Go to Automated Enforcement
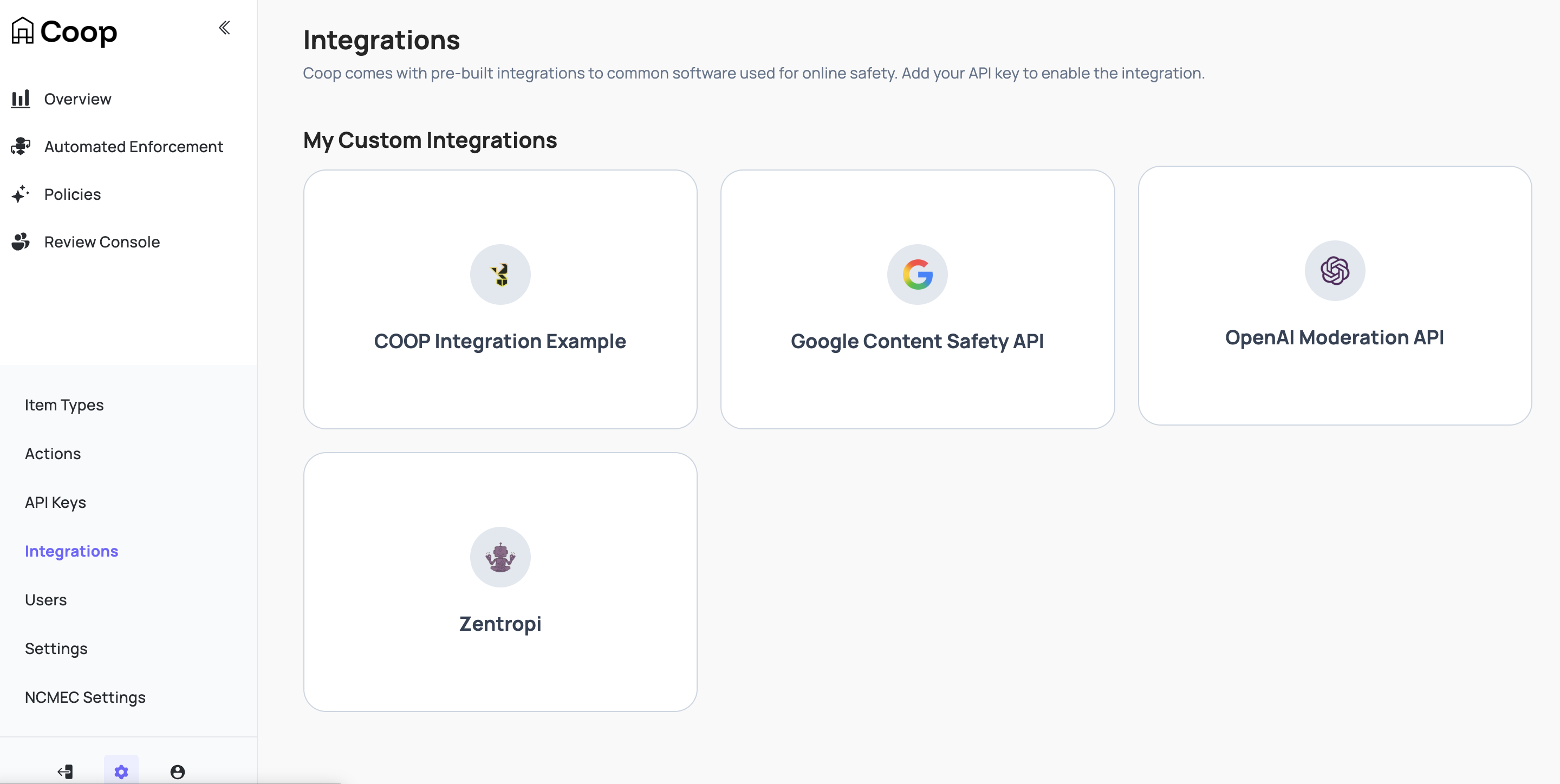 pyautogui.click(x=133, y=147)
